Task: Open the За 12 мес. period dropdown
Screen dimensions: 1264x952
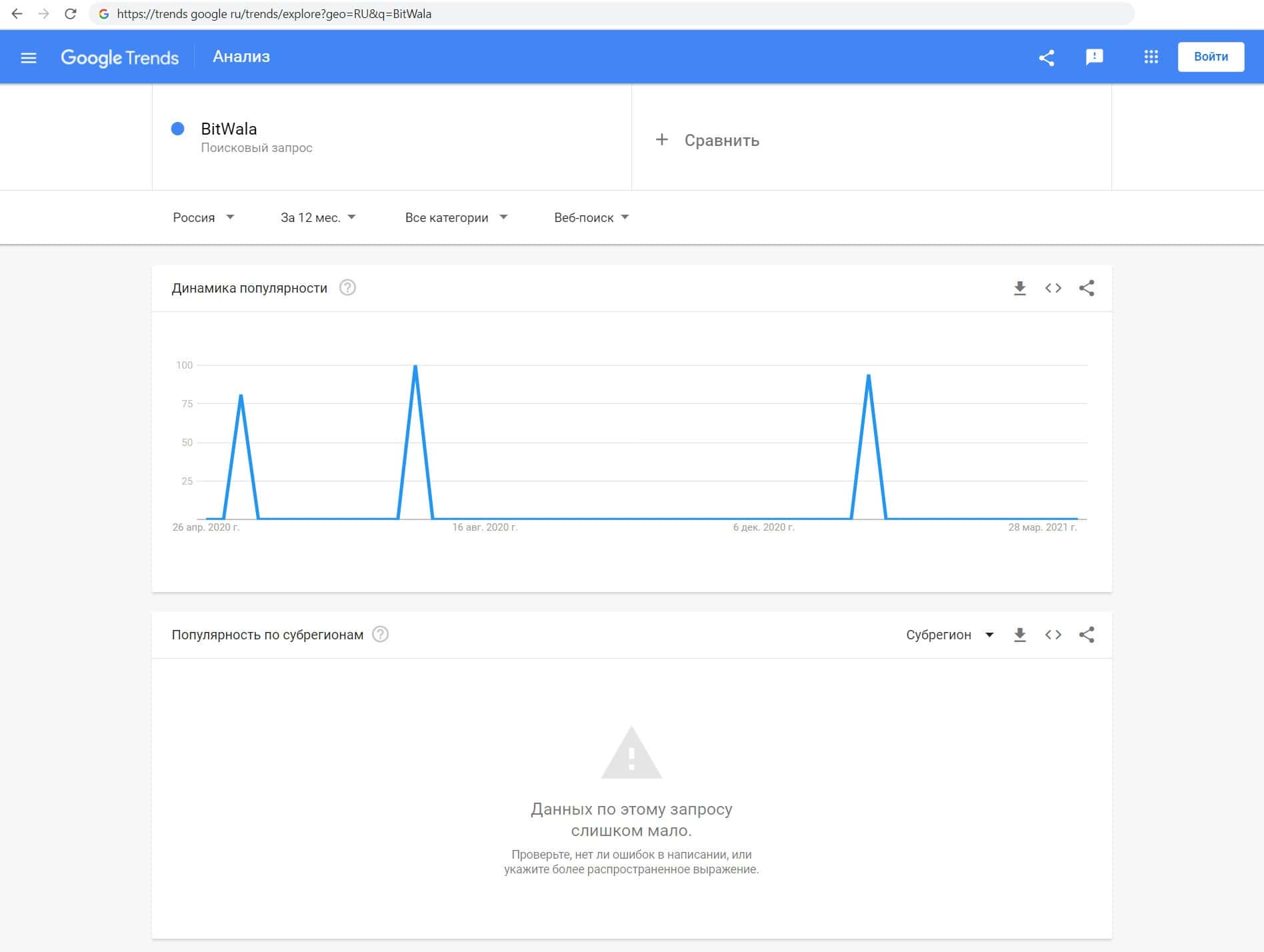Action: coord(318,217)
